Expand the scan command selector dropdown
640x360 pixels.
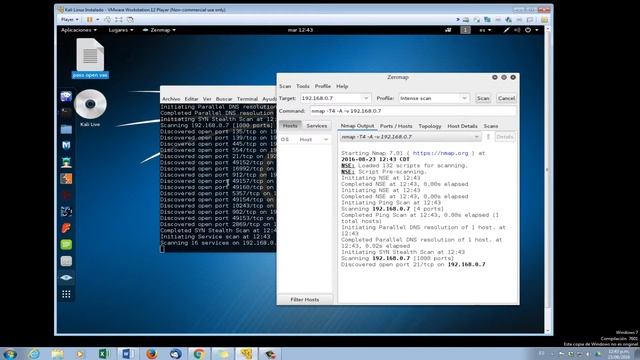tap(476, 137)
